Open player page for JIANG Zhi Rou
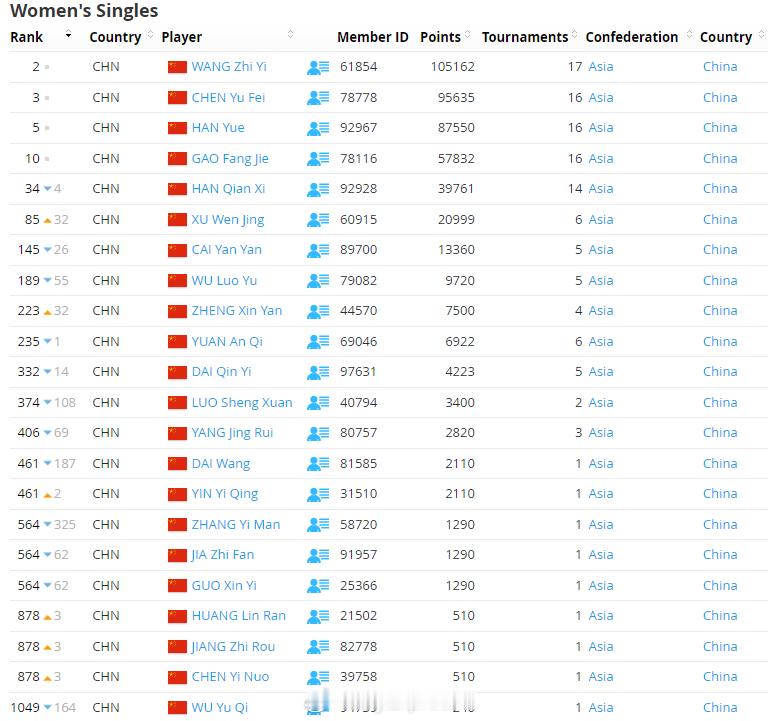Viewport: 768px width, 721px height. [x=233, y=647]
